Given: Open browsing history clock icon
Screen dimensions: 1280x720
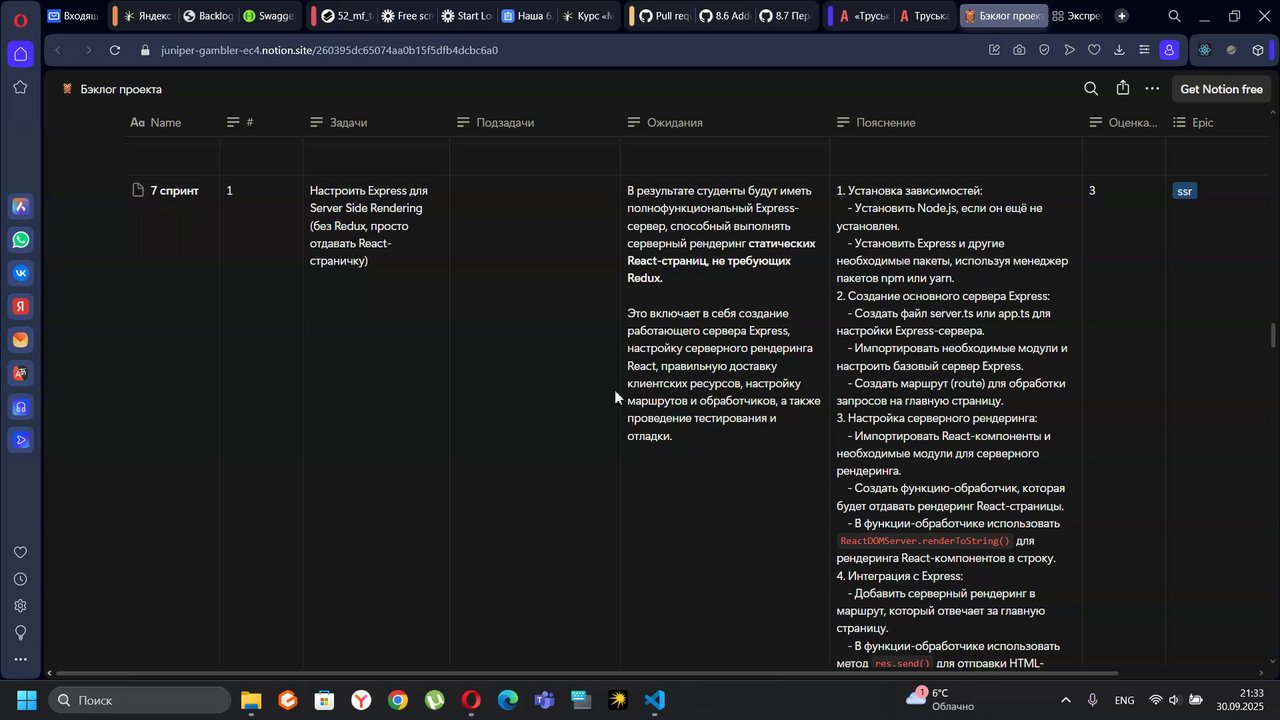Looking at the screenshot, I should point(20,579).
